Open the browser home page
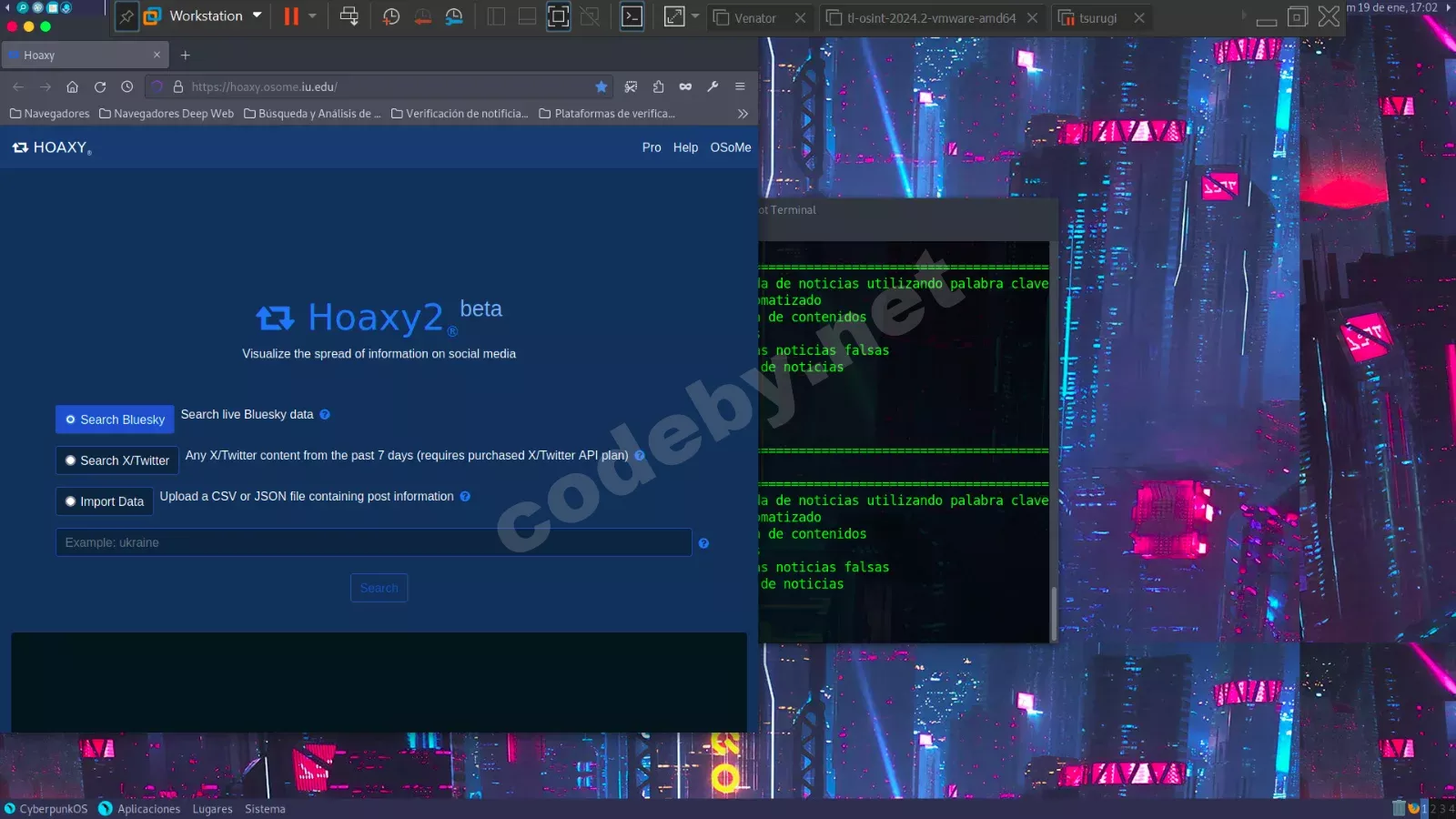The width and height of the screenshot is (1456, 819). [73, 86]
